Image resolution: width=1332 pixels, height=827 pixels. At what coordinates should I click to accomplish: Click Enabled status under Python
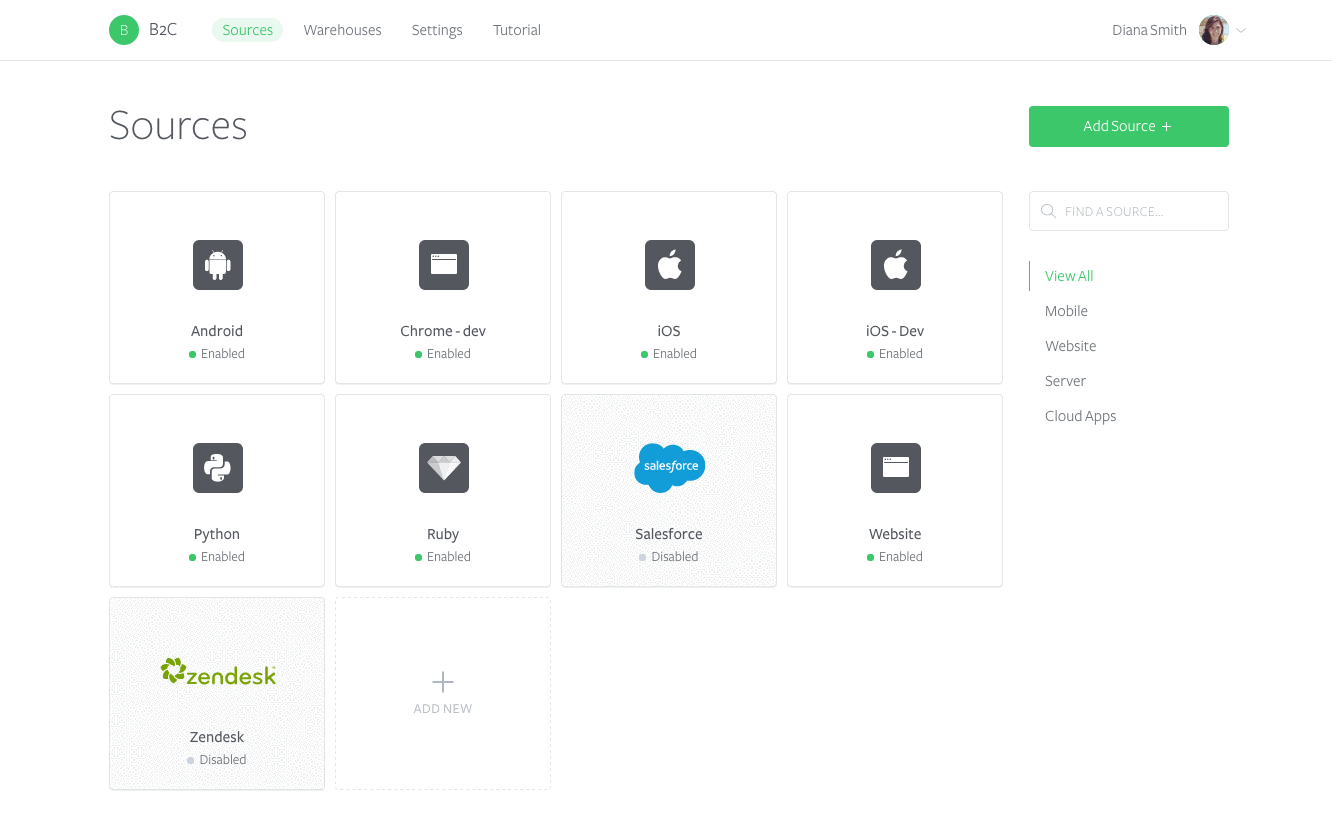(217, 557)
